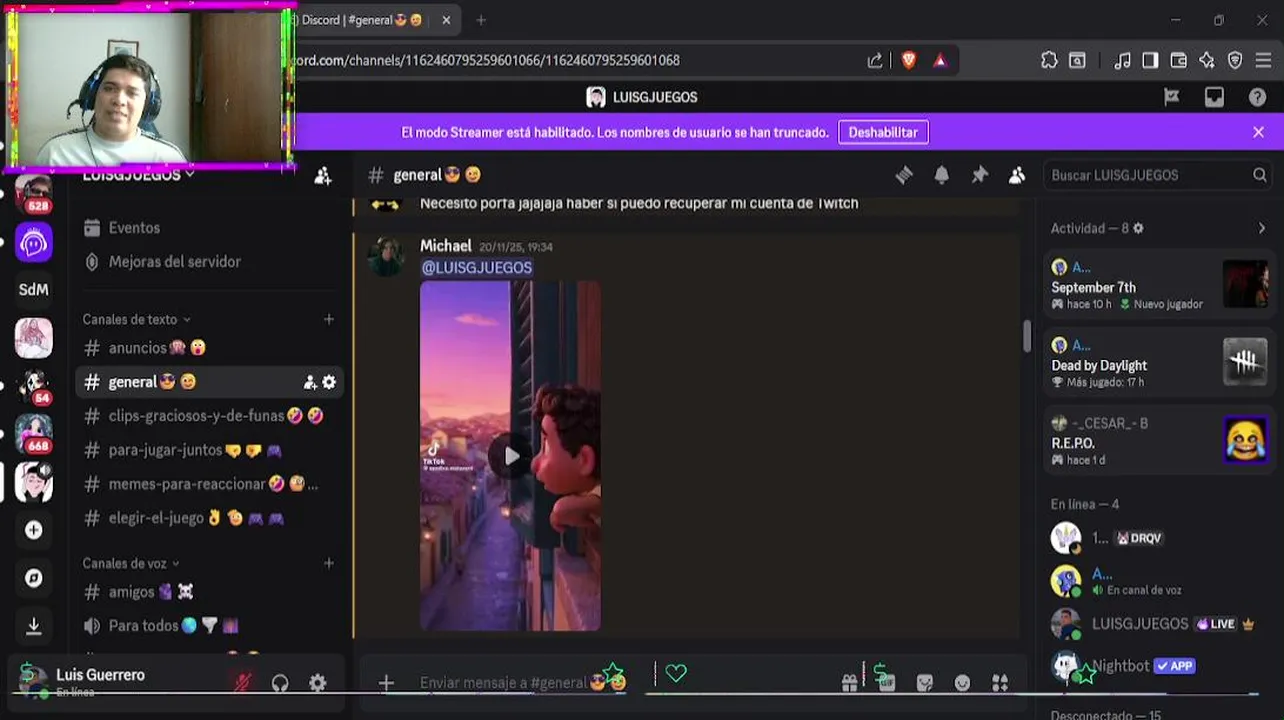Play the TikTok video attachment
The width and height of the screenshot is (1284, 720).
[510, 456]
